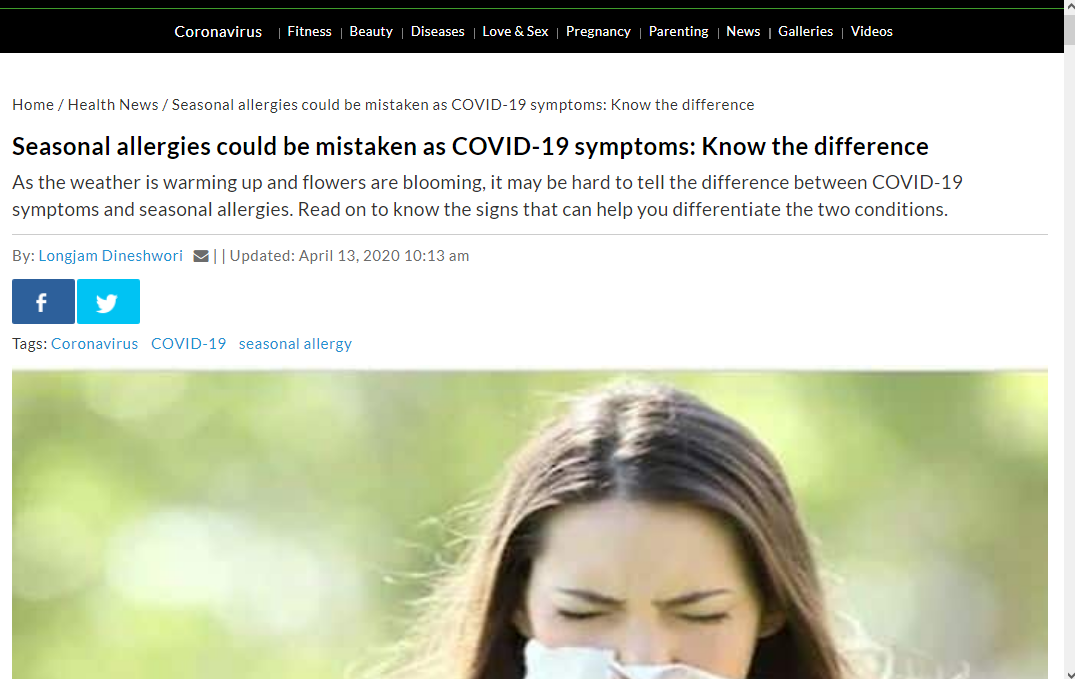This screenshot has width=1075, height=679.
Task: Go to the Beauty section
Action: pyautogui.click(x=371, y=32)
